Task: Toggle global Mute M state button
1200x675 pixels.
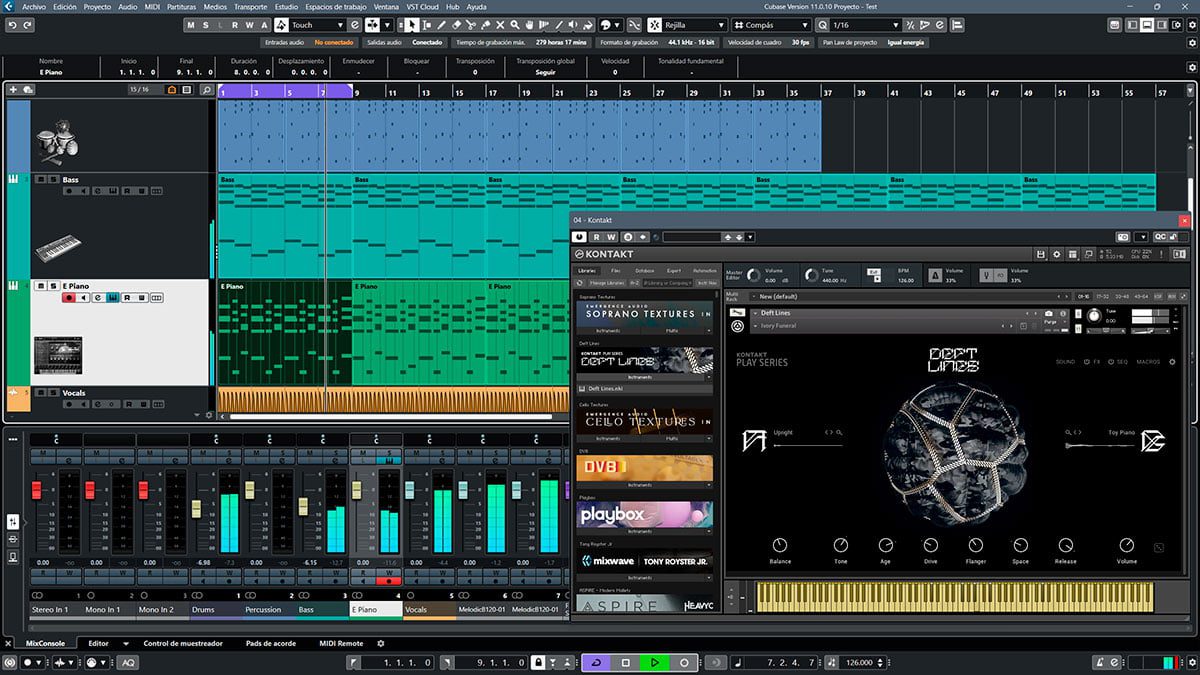Action: tap(190, 25)
